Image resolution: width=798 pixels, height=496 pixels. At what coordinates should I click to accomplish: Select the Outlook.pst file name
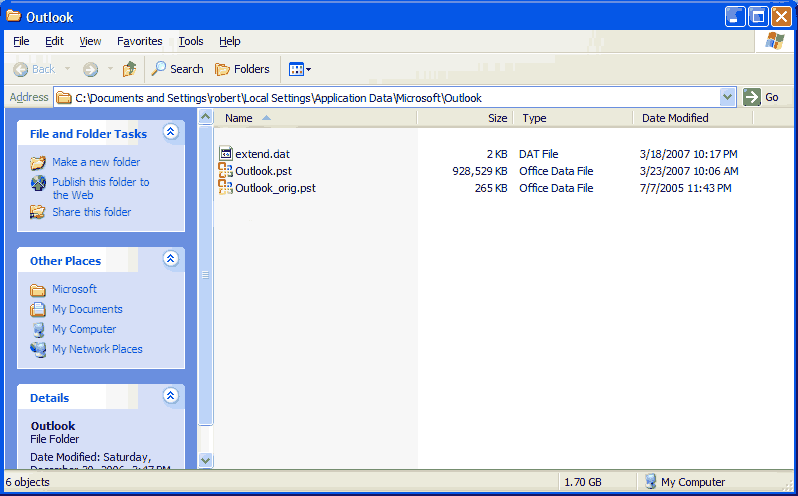pyautogui.click(x=264, y=171)
